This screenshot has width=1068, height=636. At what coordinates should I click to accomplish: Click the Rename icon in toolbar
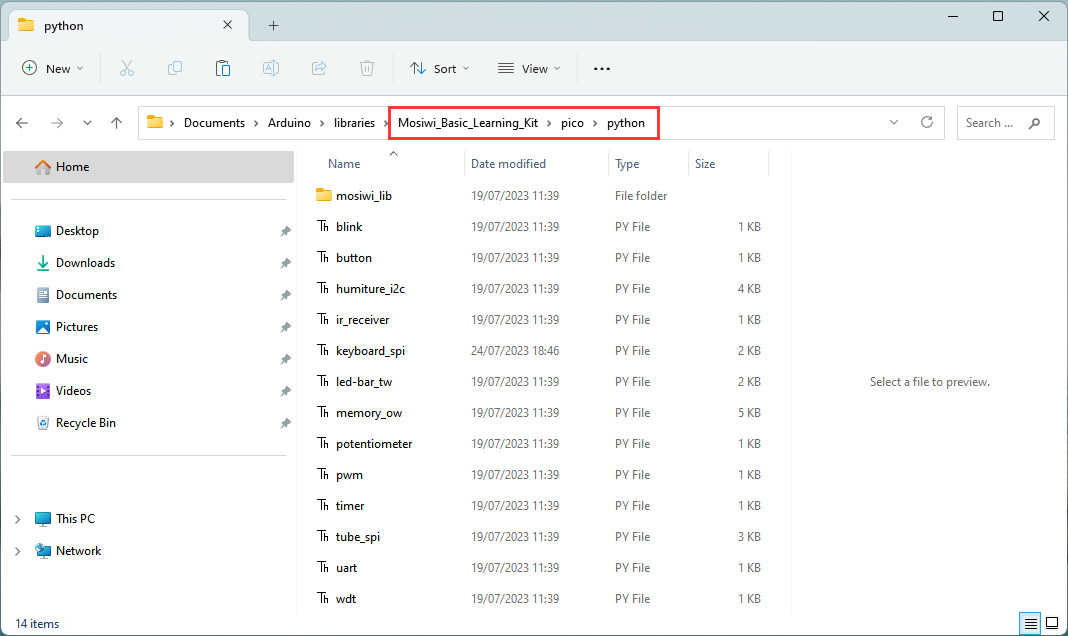270,68
